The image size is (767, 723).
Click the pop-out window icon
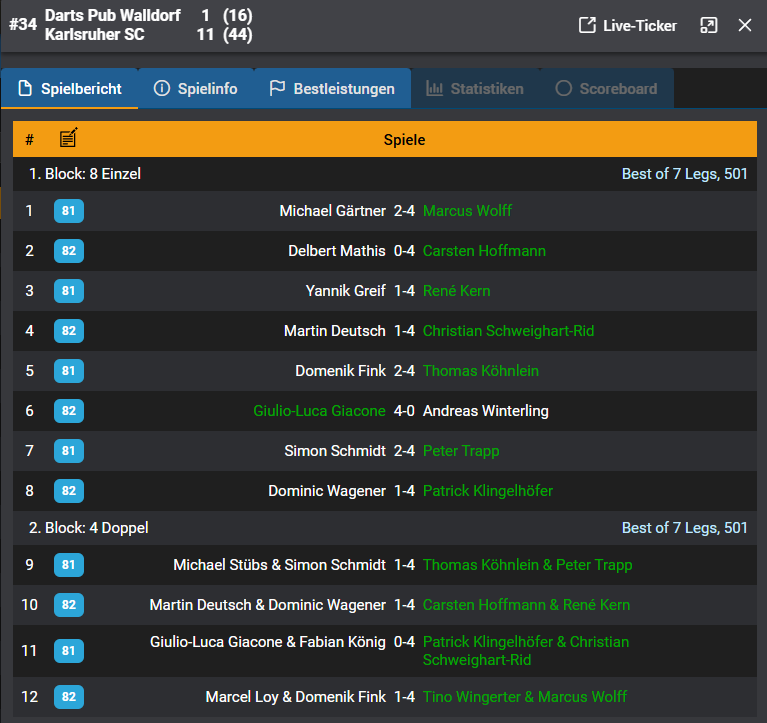708,26
